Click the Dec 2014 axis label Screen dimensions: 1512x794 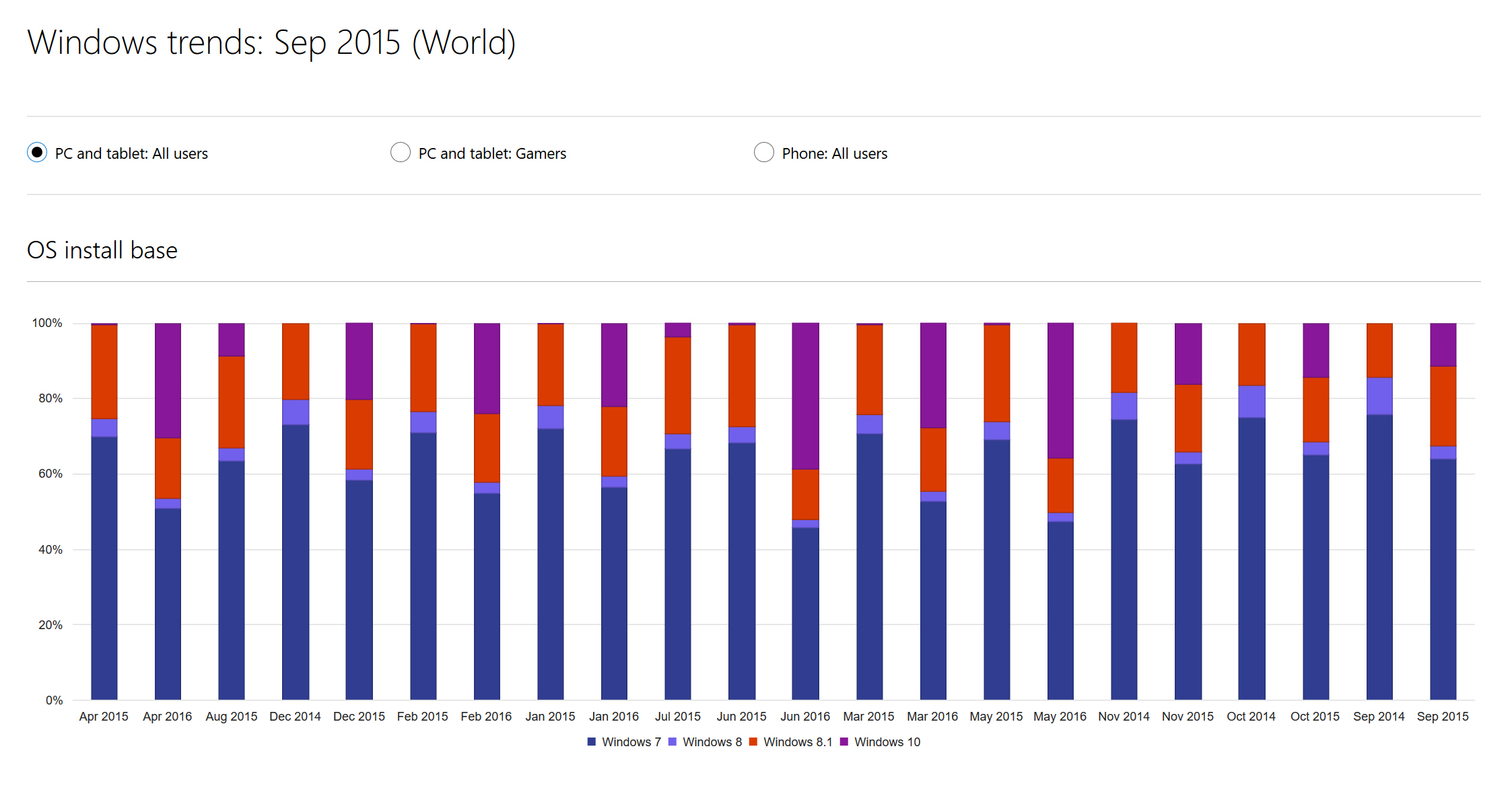295,717
